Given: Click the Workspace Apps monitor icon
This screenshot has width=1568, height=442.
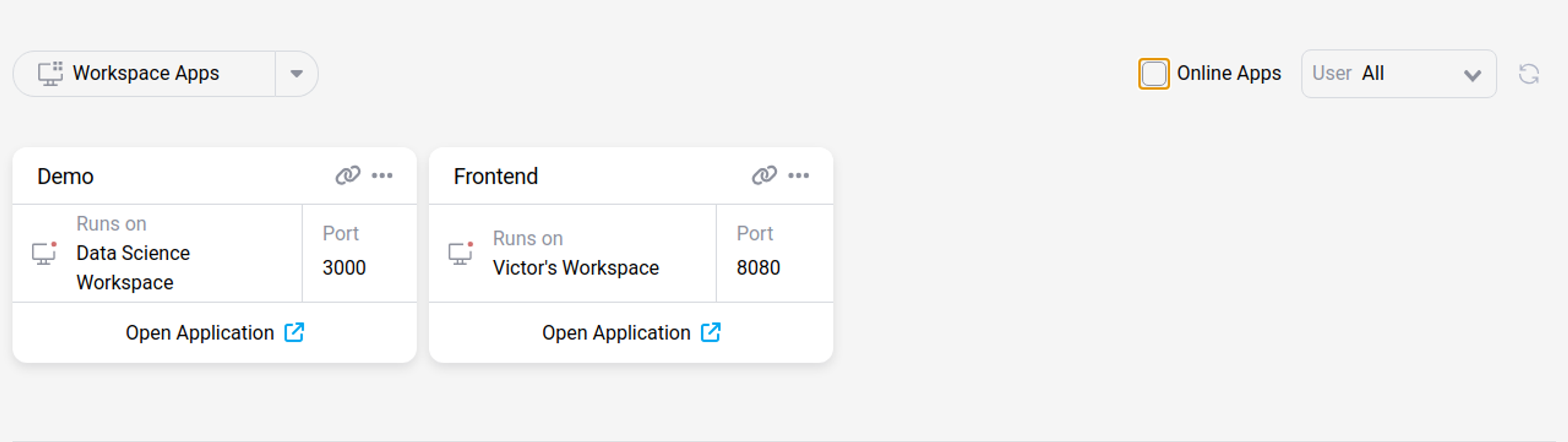Looking at the screenshot, I should click(x=51, y=73).
